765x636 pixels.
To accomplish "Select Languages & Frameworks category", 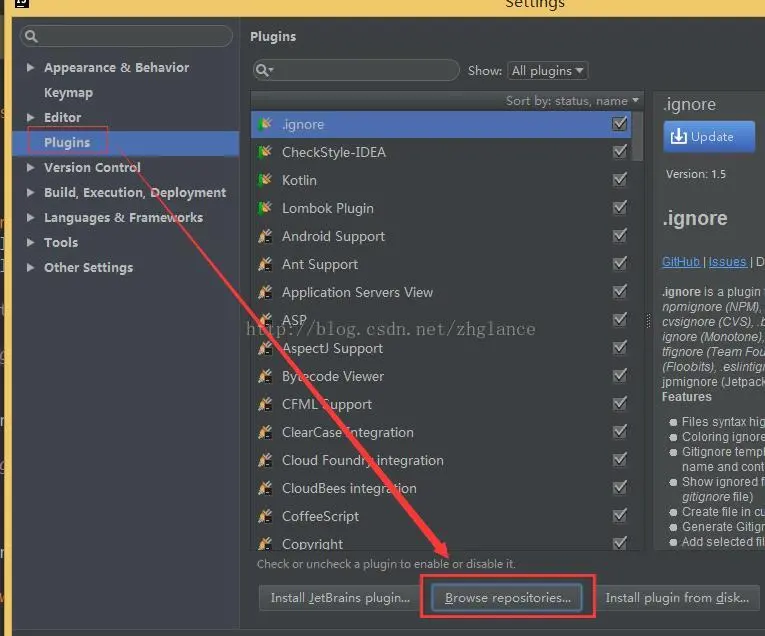I will tap(123, 218).
